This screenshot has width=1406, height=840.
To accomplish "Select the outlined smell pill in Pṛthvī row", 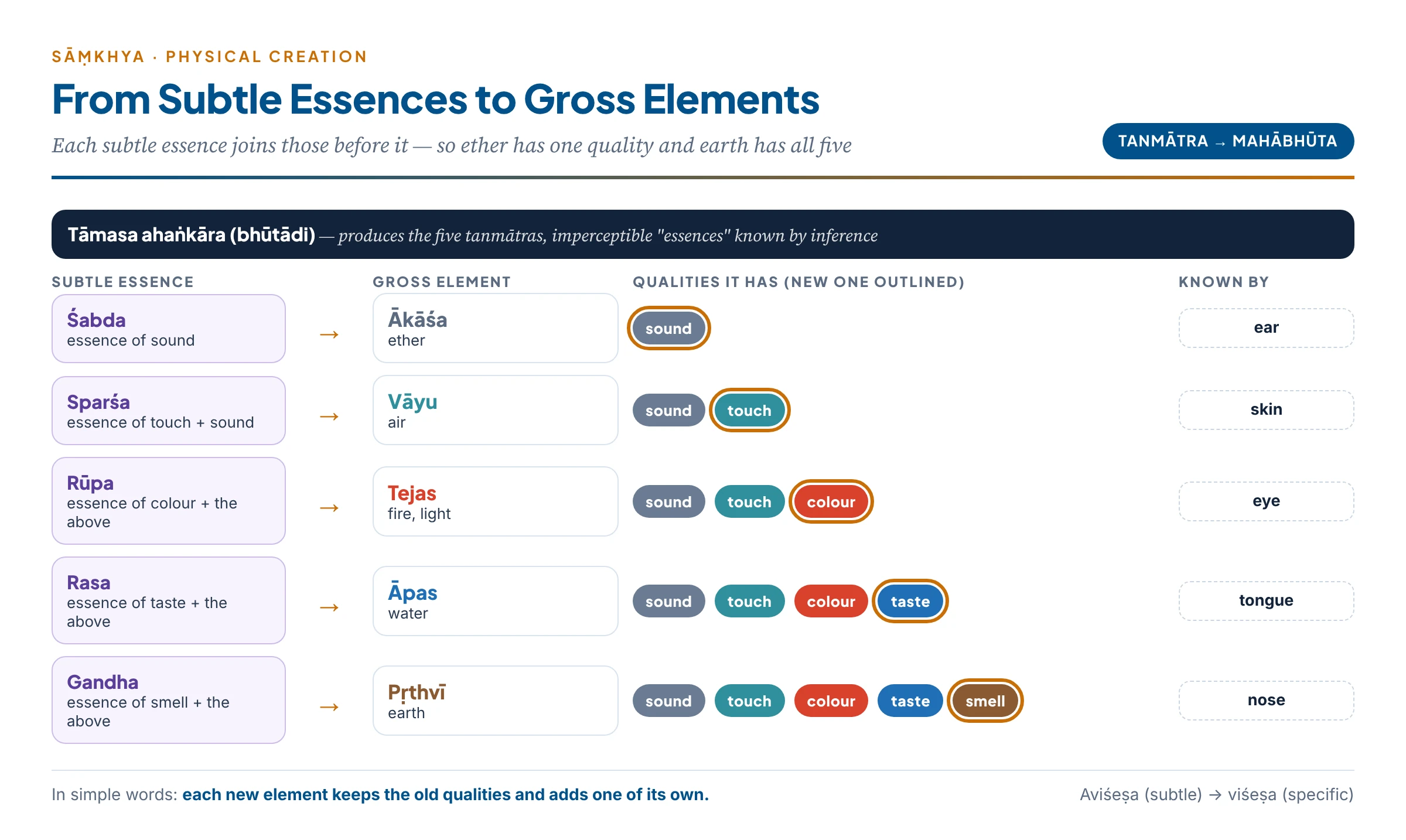I will tap(985, 701).
